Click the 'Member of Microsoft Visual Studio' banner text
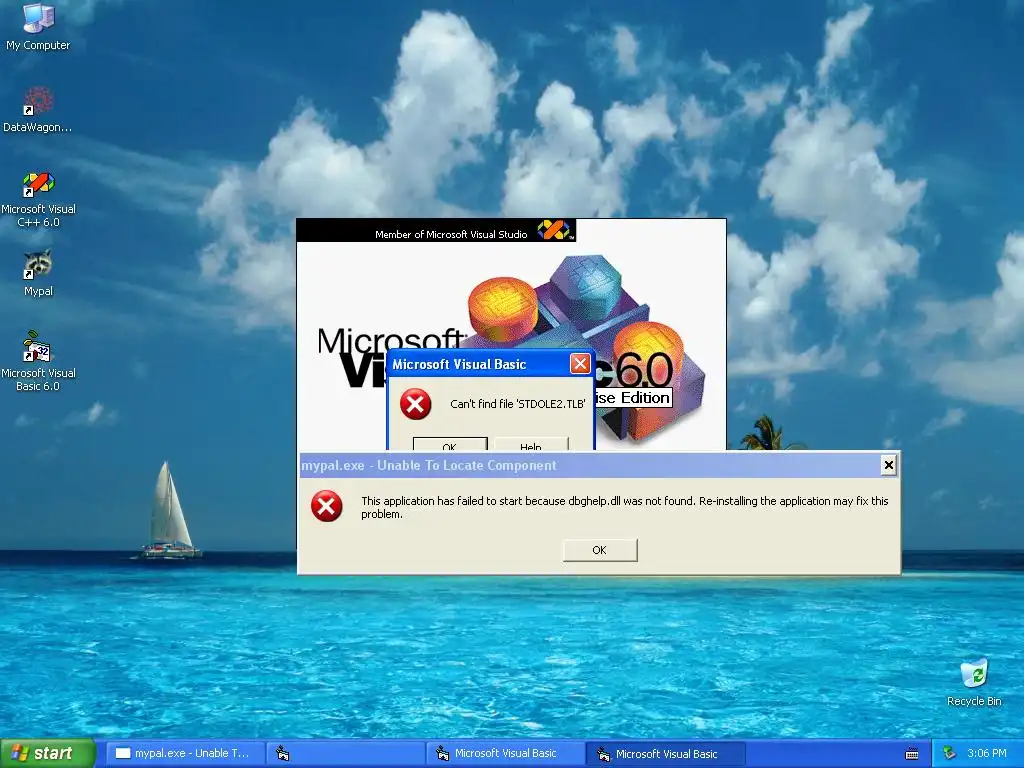The height and width of the screenshot is (768, 1024). pyautogui.click(x=451, y=234)
